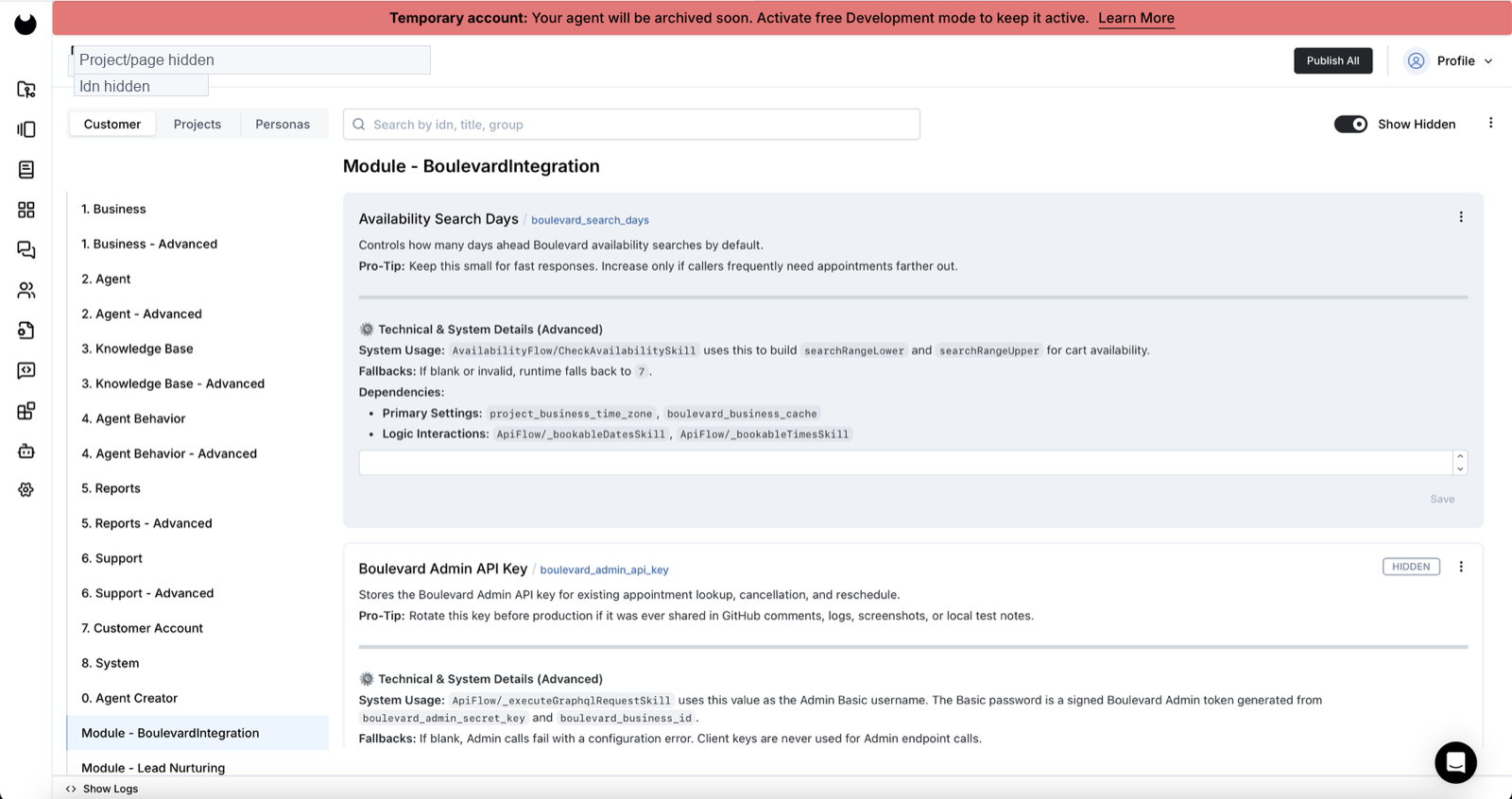Viewport: 1512px width, 799px height.
Task: Select 4. Agent Behavior - Advanced section
Action: [198, 453]
